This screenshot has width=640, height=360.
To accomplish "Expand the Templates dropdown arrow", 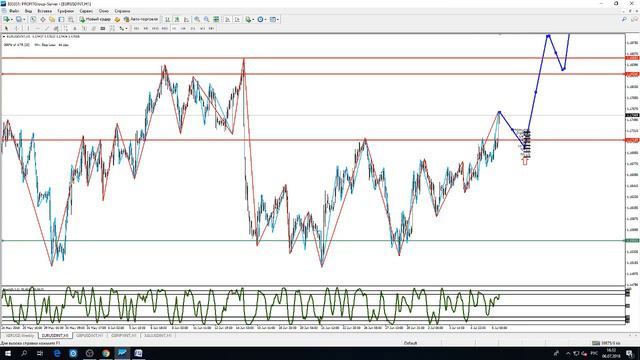I will [x=278, y=19].
